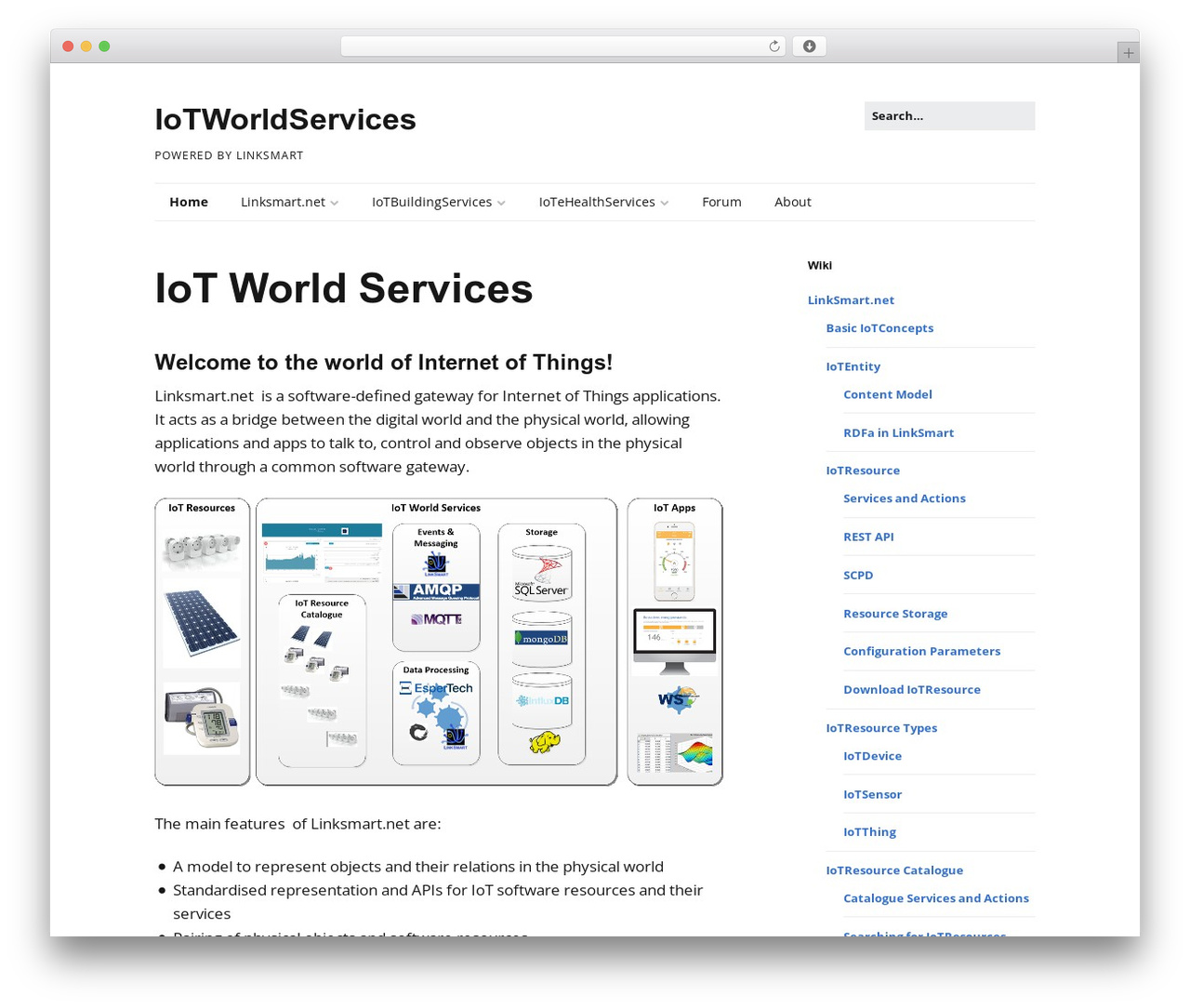Click the blood pressure monitor image
Screen dimensions: 1190x1008
pyautogui.click(x=202, y=718)
